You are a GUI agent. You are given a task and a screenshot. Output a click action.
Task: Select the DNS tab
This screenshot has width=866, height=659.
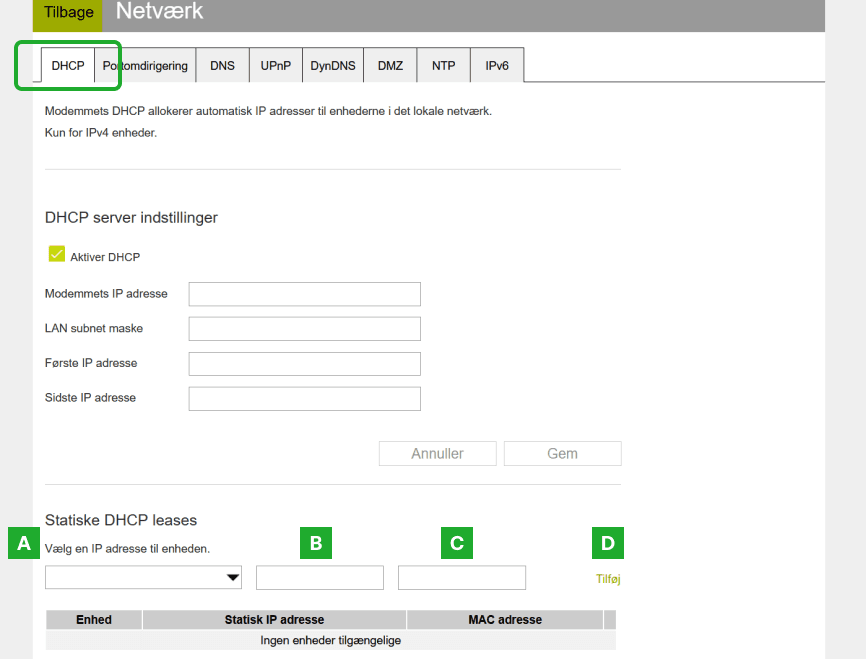click(222, 66)
